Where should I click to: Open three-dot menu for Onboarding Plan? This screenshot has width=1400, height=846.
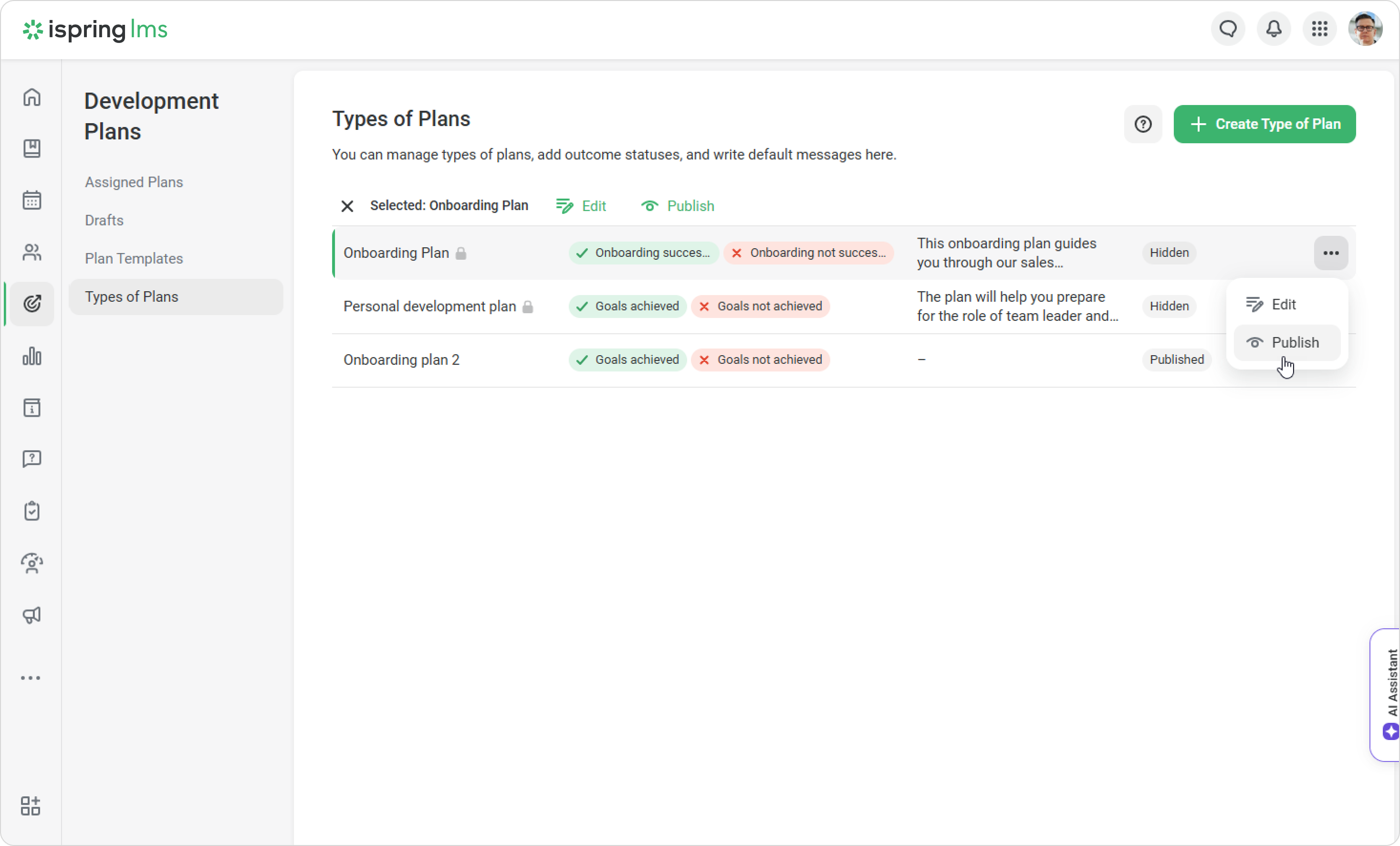(1331, 253)
